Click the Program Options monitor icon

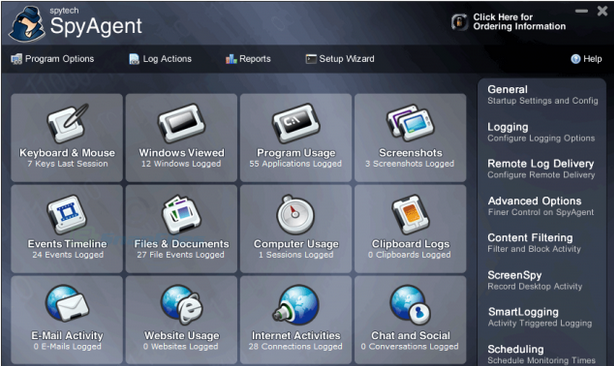point(16,59)
